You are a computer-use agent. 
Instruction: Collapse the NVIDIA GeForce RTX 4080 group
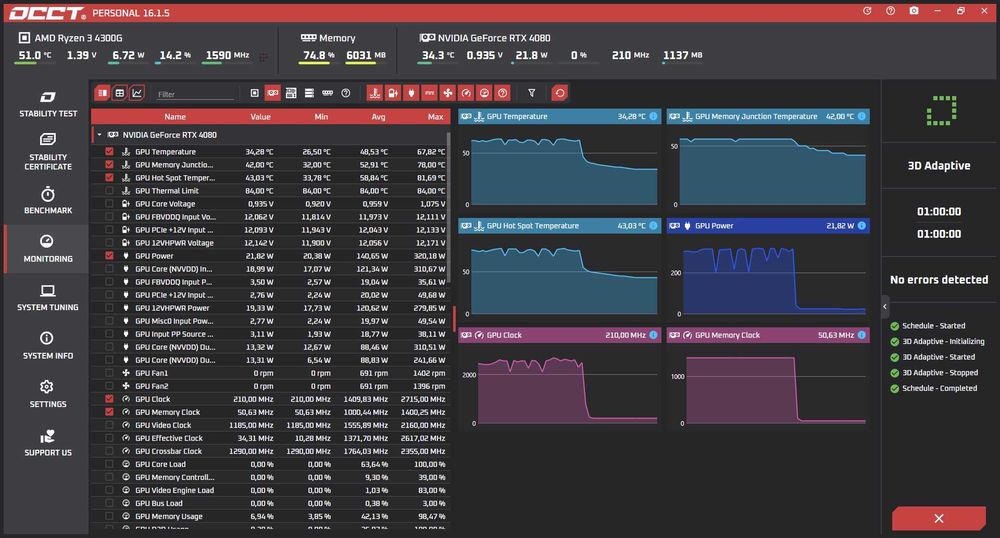99,134
